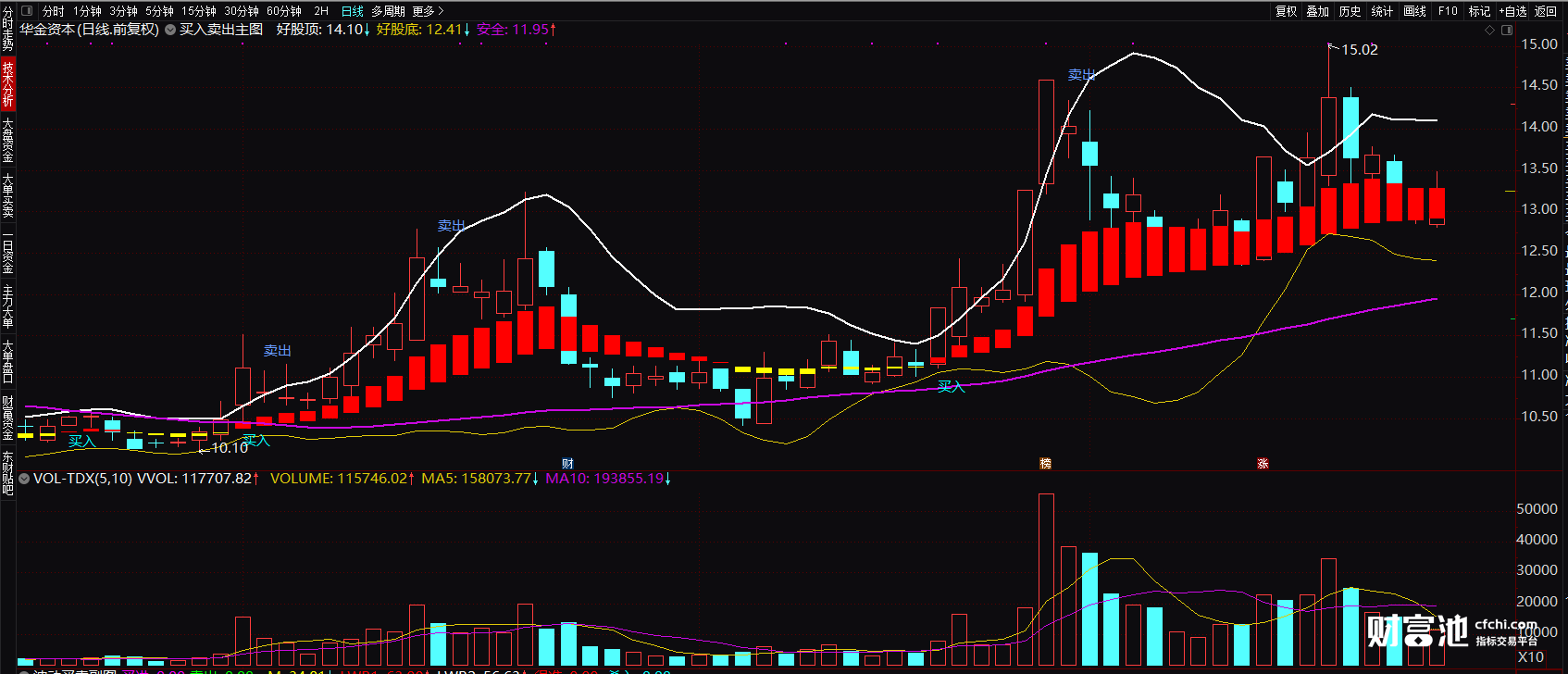Expand 更多 timeframe options
1568x674 pixels.
click(x=428, y=11)
